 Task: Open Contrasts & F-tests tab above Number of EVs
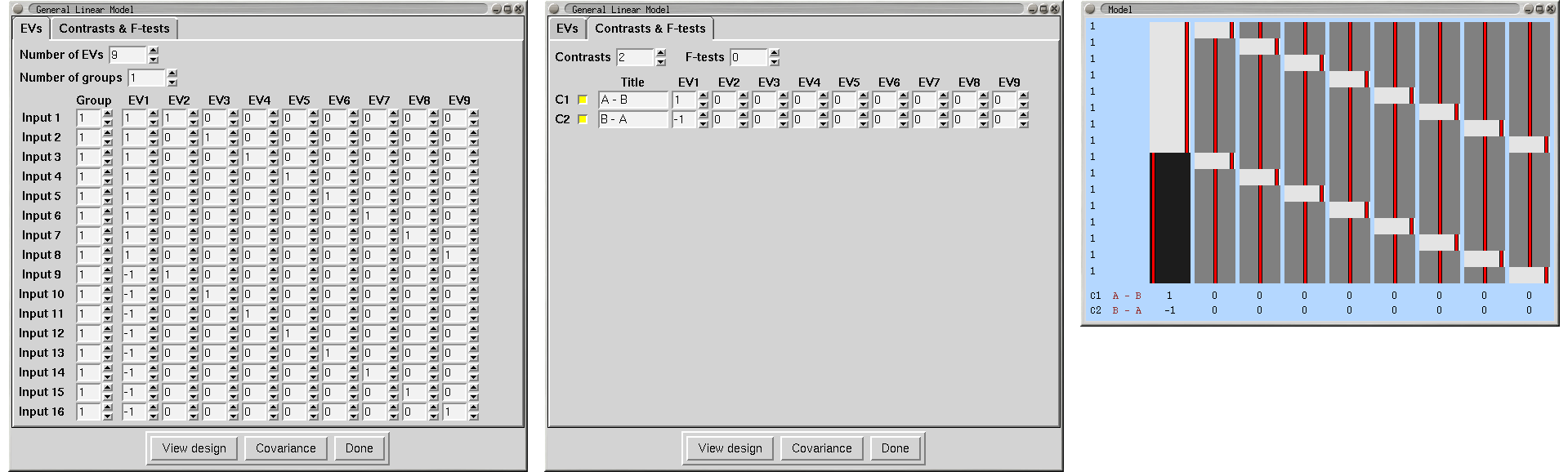[114, 29]
